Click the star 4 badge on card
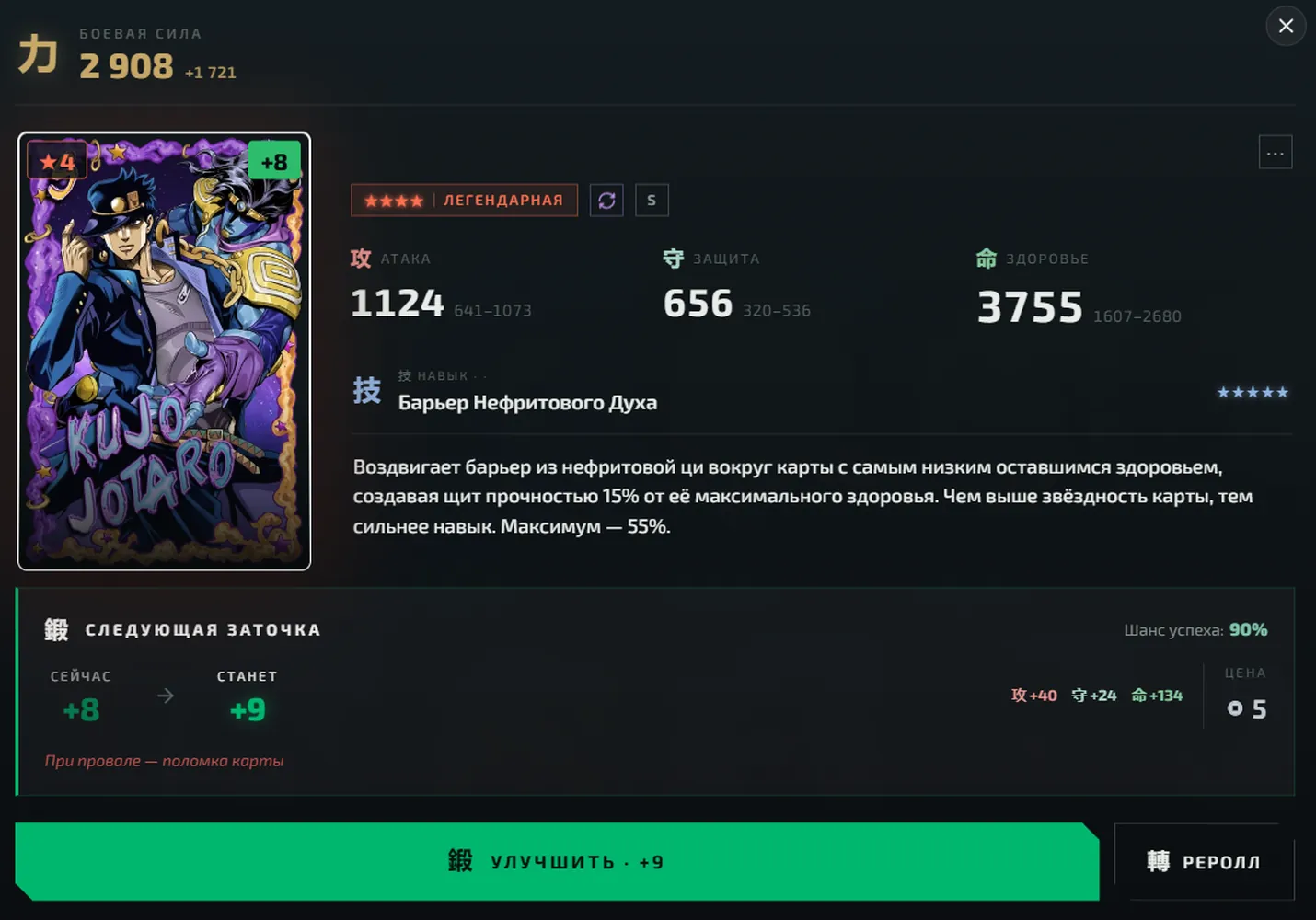This screenshot has height=920, width=1316. pyautogui.click(x=57, y=163)
